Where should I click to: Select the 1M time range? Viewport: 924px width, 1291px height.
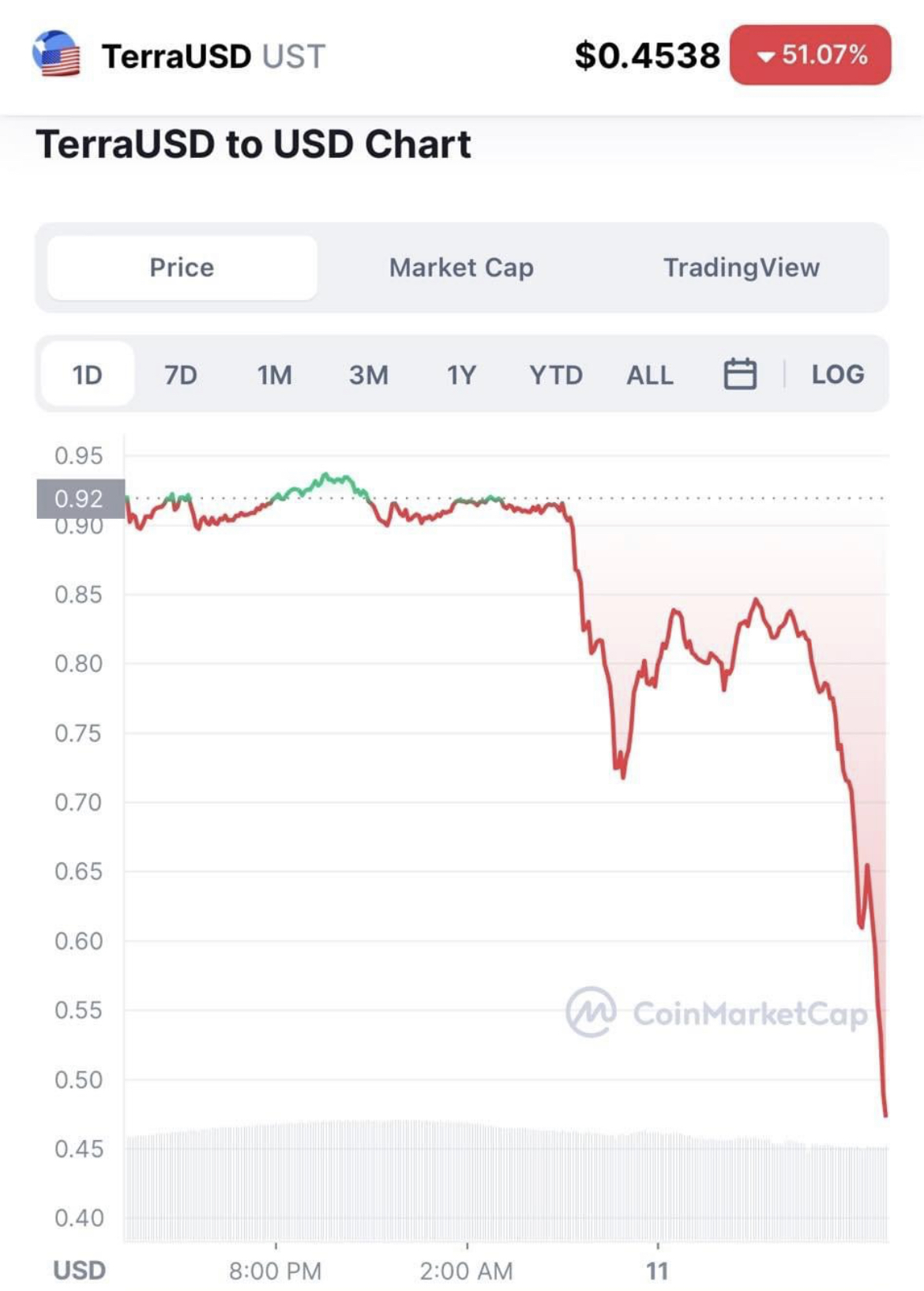click(x=275, y=374)
